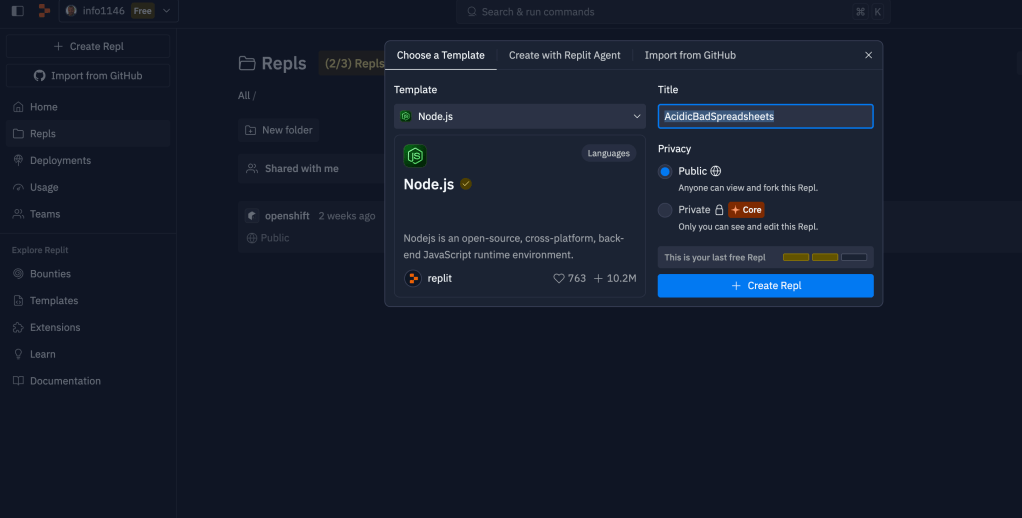1022x518 pixels.
Task: Click the Usage gauge icon
Action: 18,187
